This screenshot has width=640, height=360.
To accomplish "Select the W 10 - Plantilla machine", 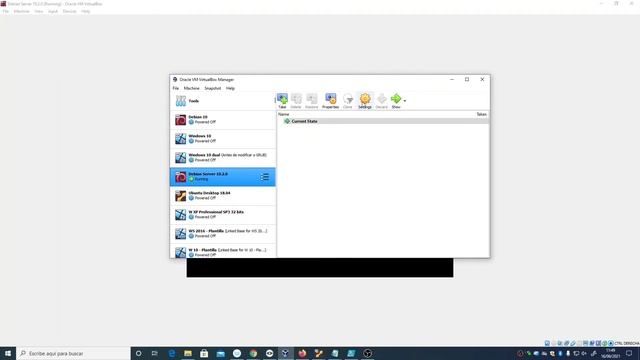I will tap(223, 252).
